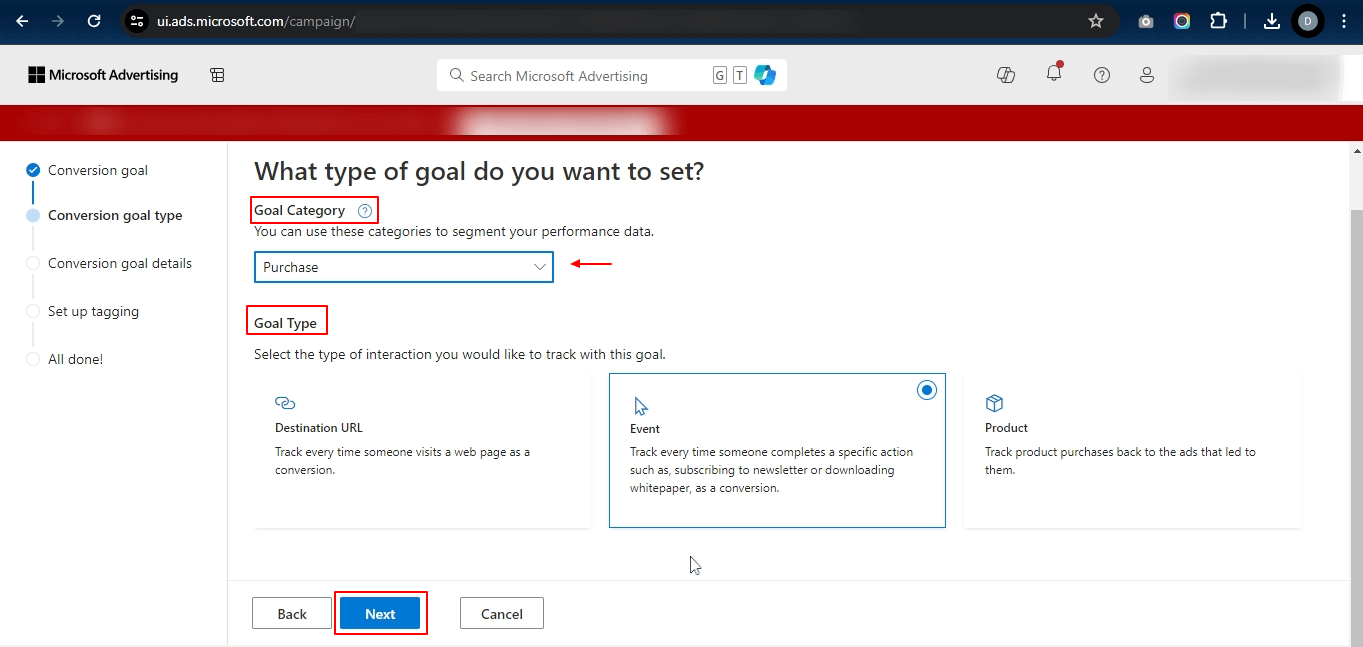Viewport: 1363px width, 647px height.
Task: Click the Goal Category help tooltip icon
Action: pos(365,211)
